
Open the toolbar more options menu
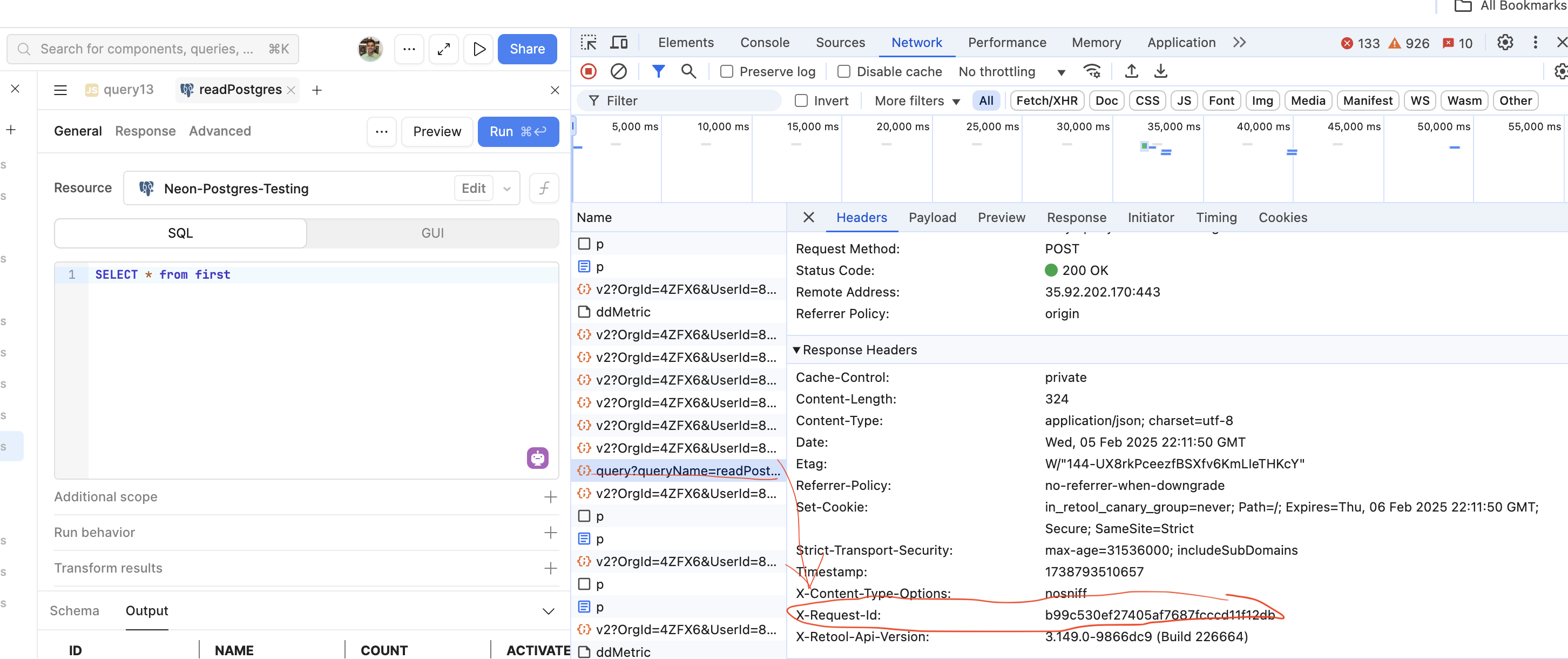click(x=409, y=49)
